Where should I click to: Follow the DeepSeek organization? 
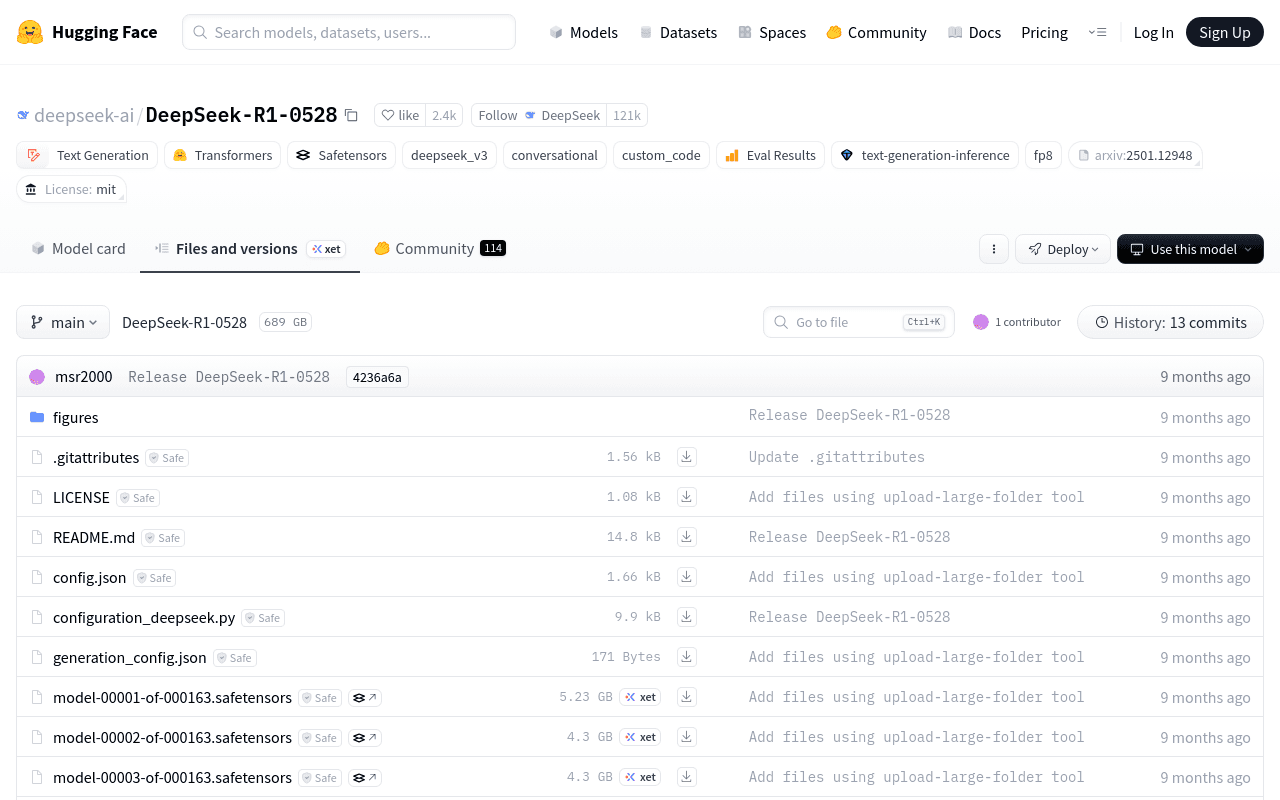(539, 115)
